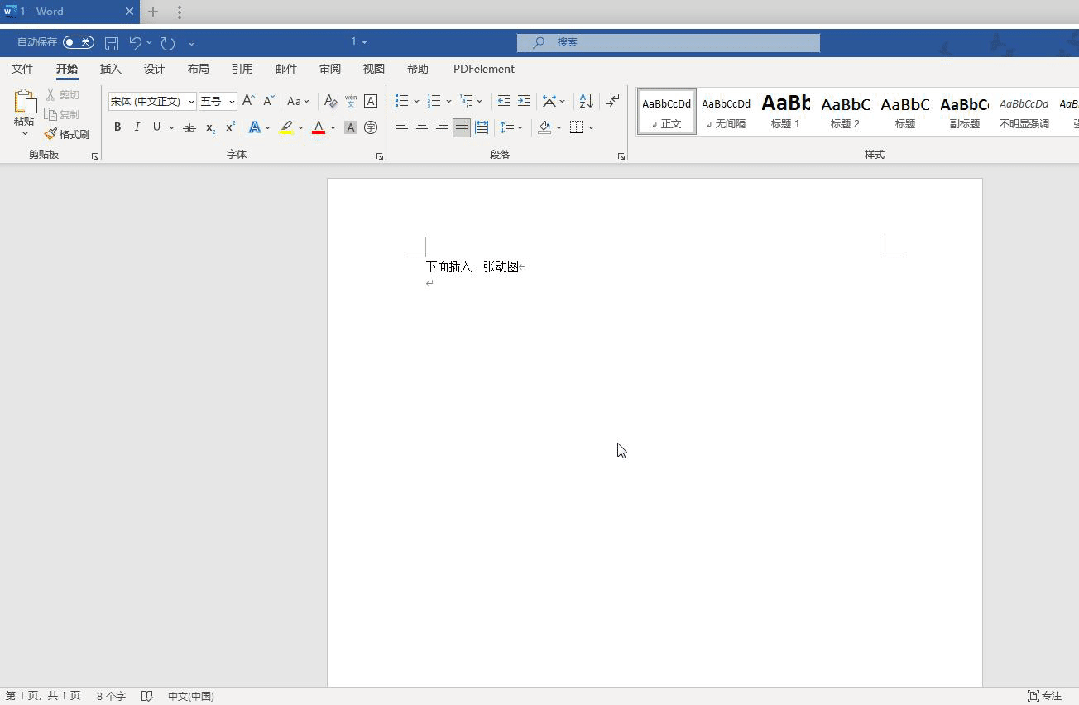Apply the yellow text highlight color

pyautogui.click(x=287, y=127)
